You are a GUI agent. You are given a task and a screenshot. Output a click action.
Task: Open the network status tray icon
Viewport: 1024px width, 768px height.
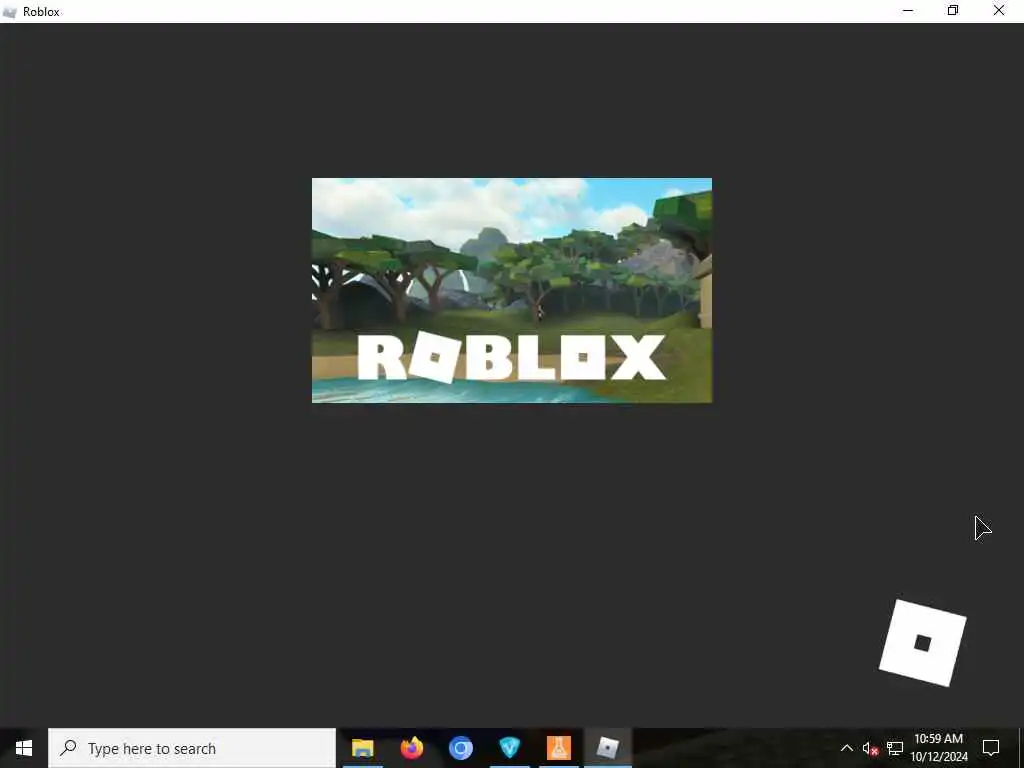[895, 748]
